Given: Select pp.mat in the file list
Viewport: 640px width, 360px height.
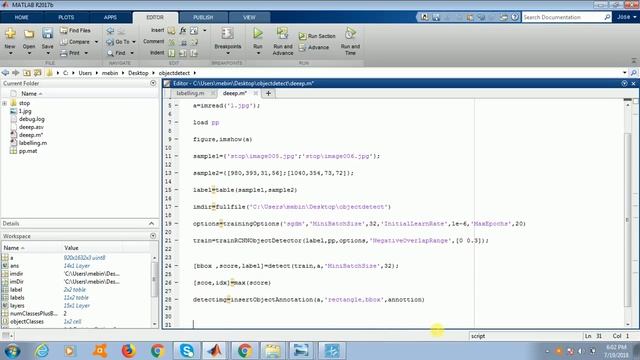Looking at the screenshot, I should tap(28, 151).
